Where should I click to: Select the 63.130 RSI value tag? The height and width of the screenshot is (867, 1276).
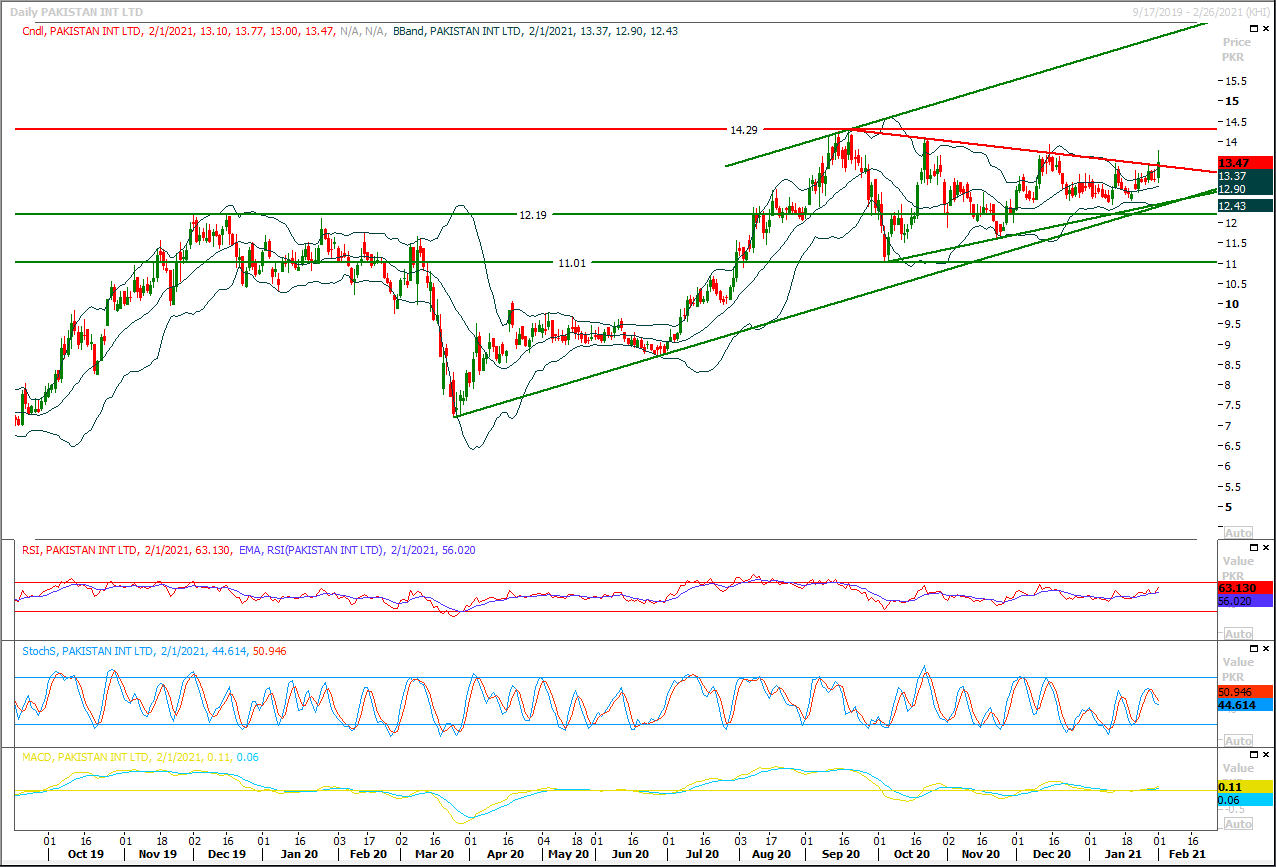coord(1245,588)
